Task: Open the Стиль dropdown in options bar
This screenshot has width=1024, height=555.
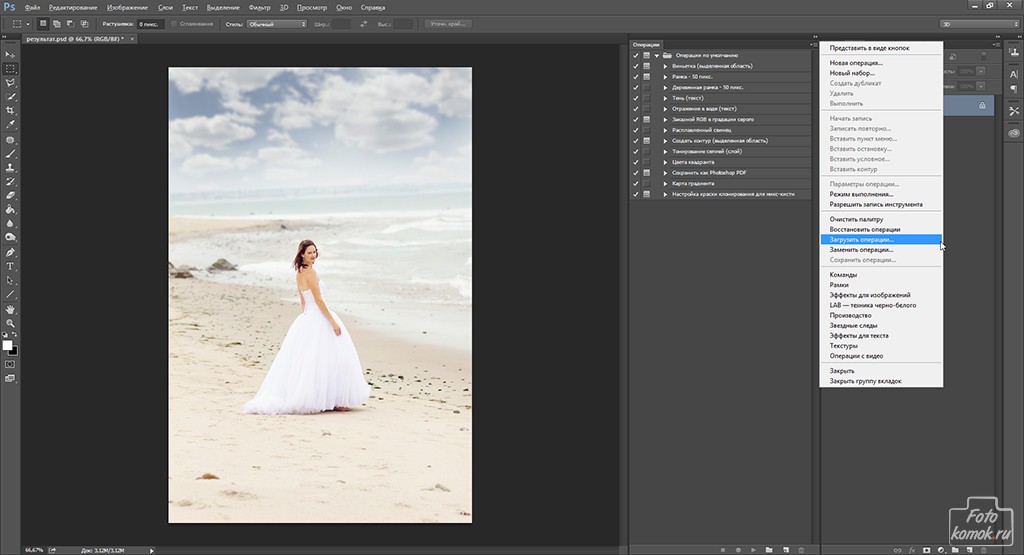Action: (x=276, y=23)
